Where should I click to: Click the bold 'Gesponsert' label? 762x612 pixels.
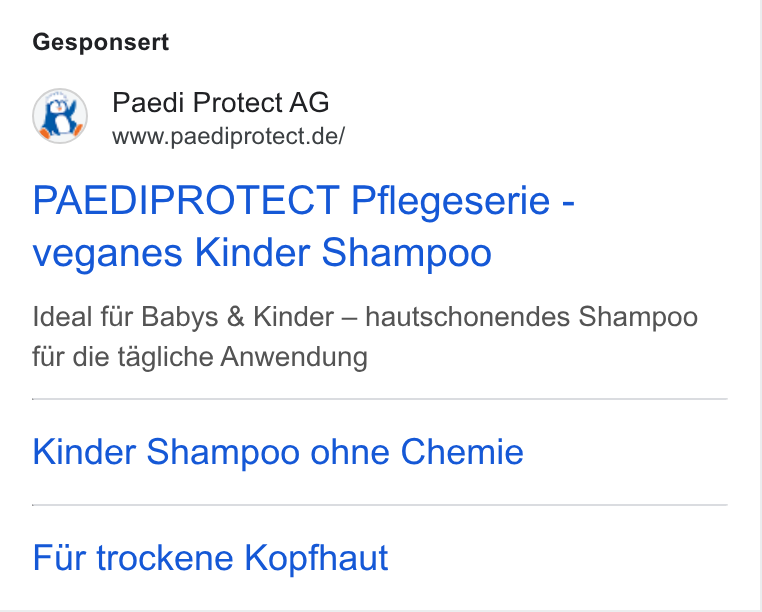pyautogui.click(x=101, y=42)
